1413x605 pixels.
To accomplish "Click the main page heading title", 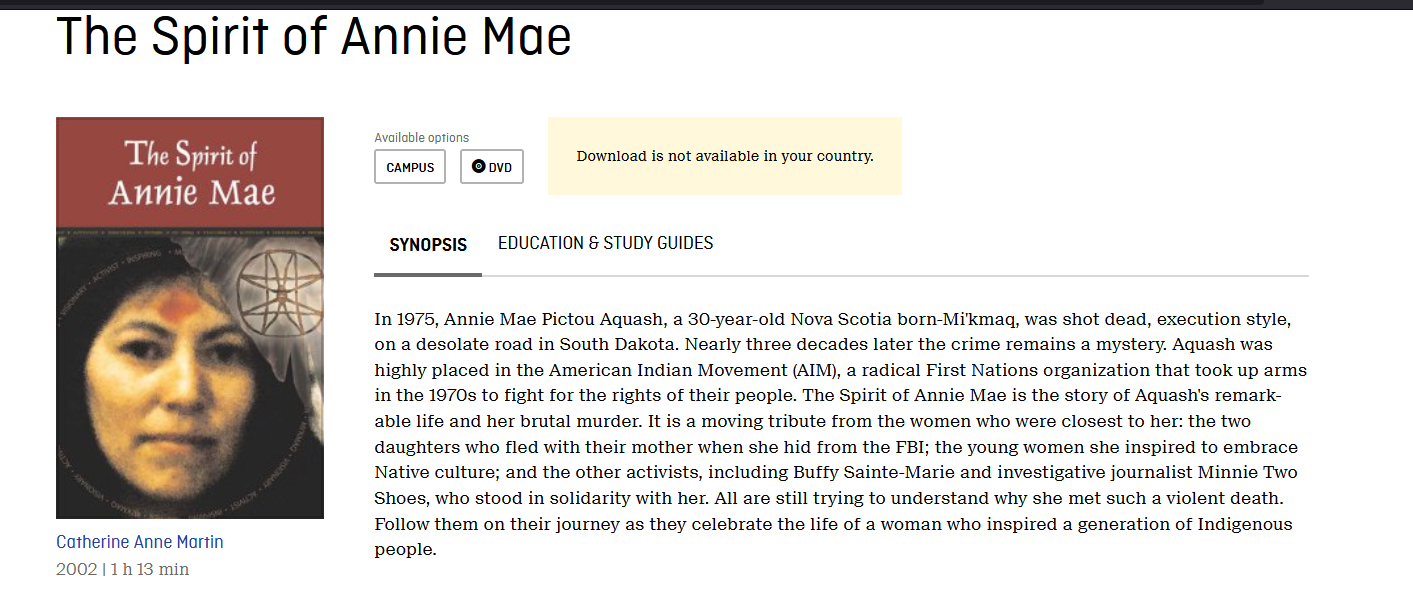I will (x=314, y=36).
